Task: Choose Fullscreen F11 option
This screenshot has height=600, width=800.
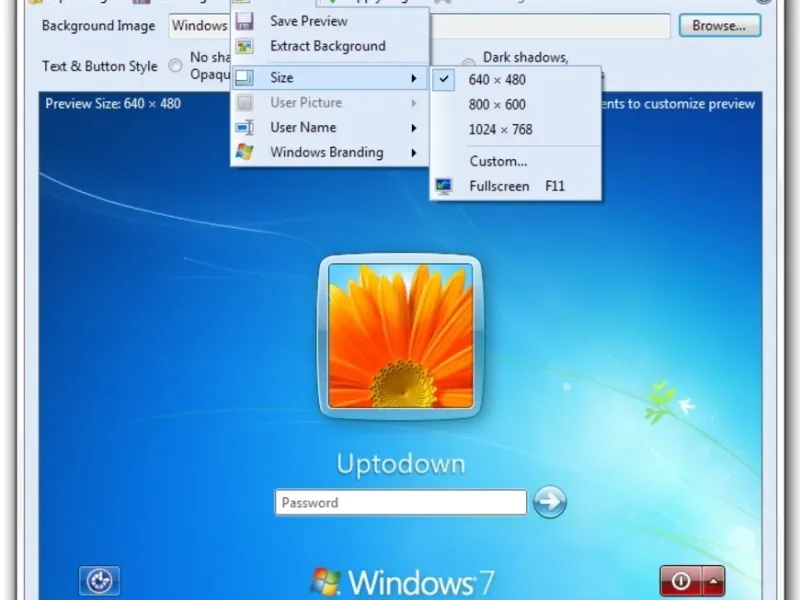Action: (x=515, y=186)
